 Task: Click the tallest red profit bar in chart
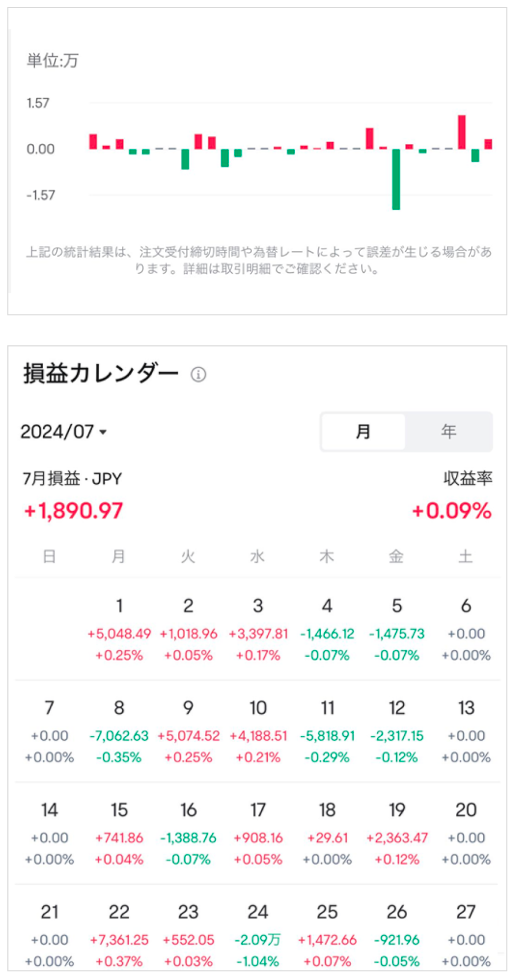point(462,132)
